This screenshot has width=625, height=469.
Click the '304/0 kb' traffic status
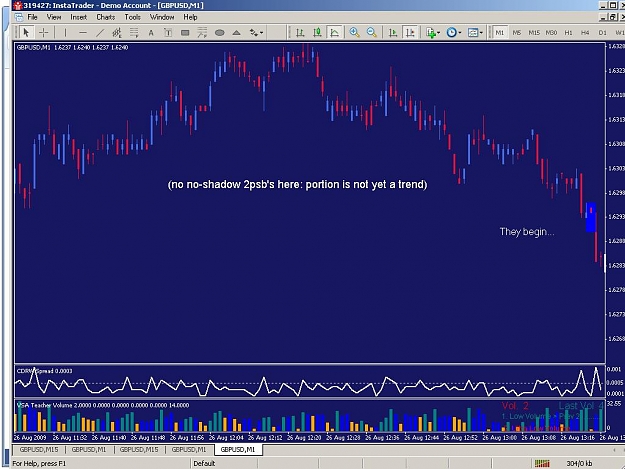pyautogui.click(x=579, y=463)
